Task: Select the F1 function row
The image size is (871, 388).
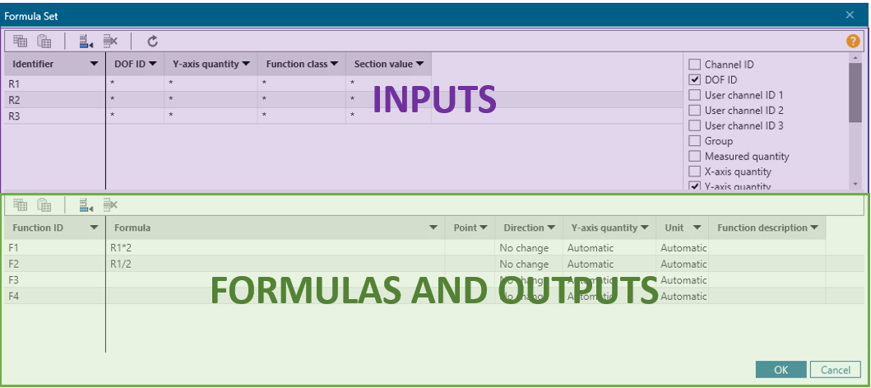Action: (415, 248)
